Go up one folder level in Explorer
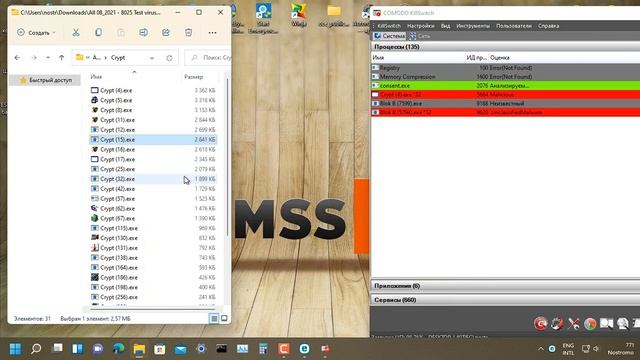640x360 pixels. click(x=61, y=58)
